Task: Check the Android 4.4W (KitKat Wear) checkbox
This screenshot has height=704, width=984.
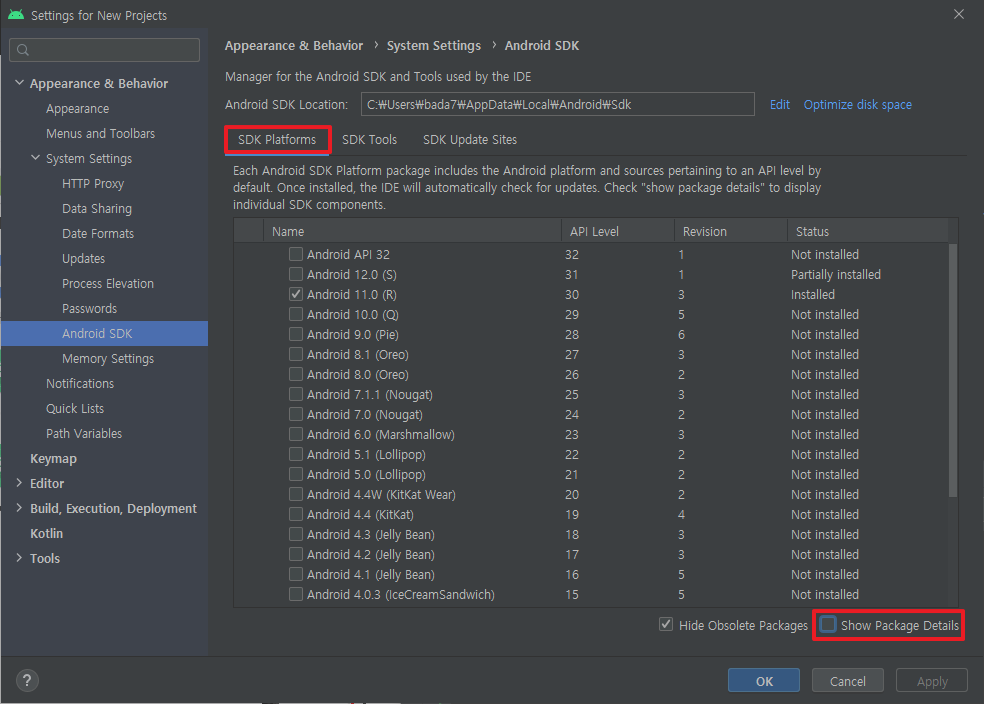Action: 296,494
